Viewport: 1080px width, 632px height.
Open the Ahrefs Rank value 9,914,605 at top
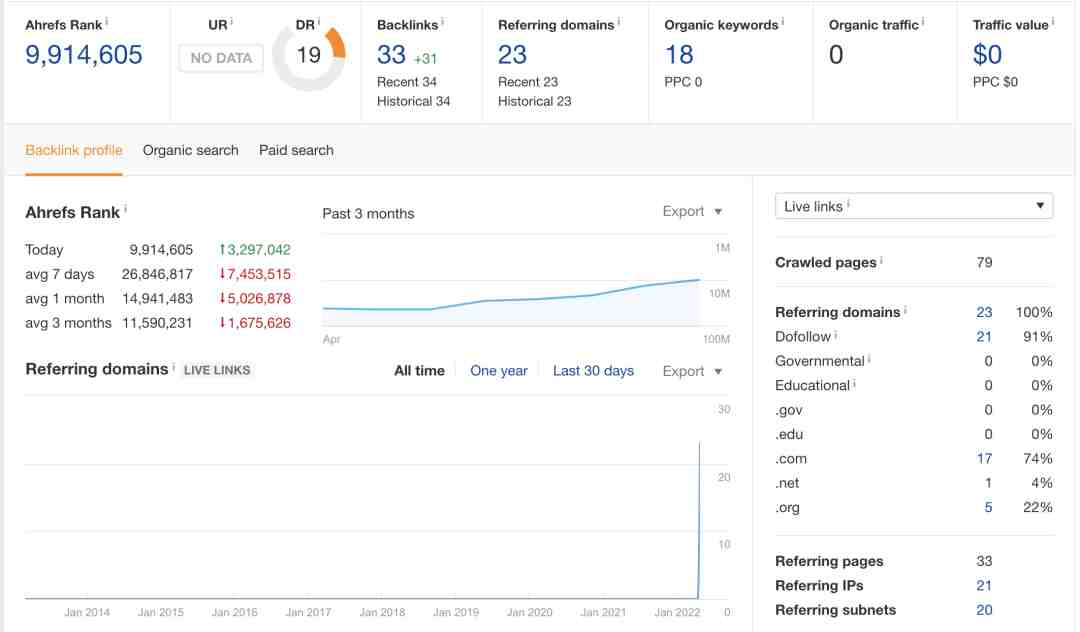[x=84, y=54]
